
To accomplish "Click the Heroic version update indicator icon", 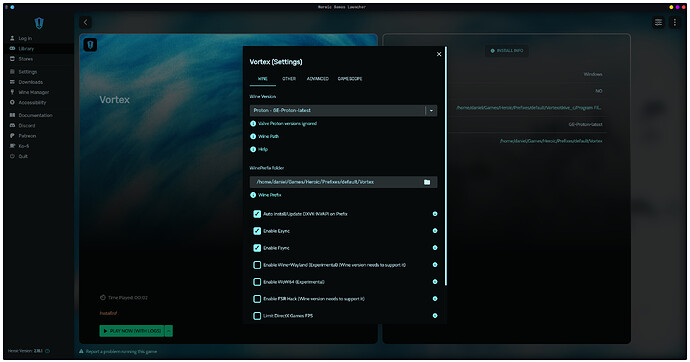I will pos(48,351).
